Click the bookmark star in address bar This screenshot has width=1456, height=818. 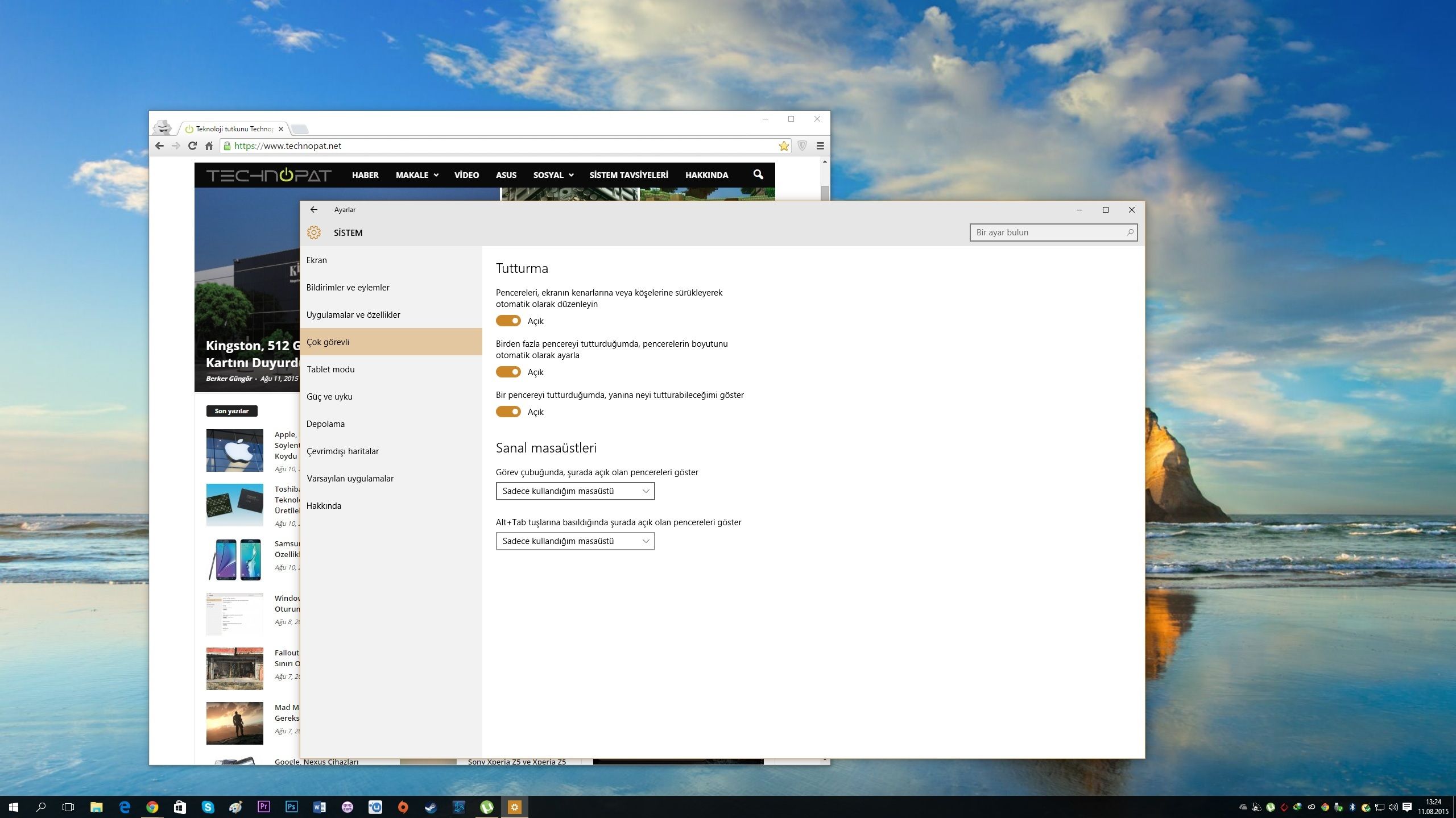784,146
